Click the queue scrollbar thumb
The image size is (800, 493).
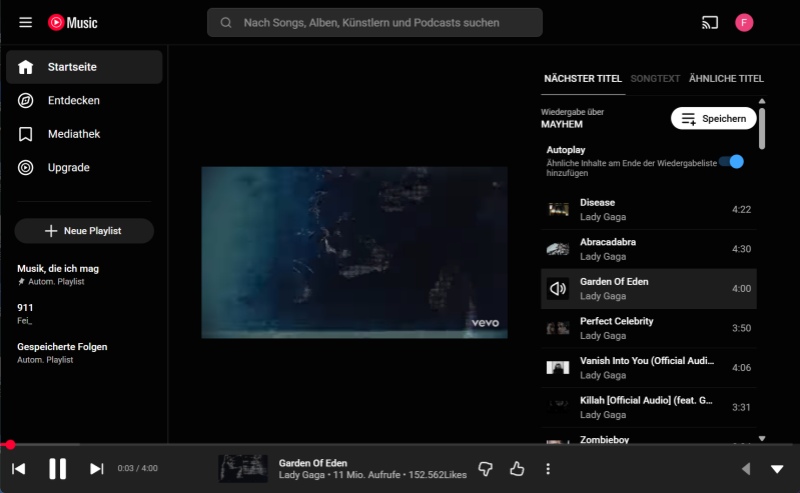coord(762,128)
